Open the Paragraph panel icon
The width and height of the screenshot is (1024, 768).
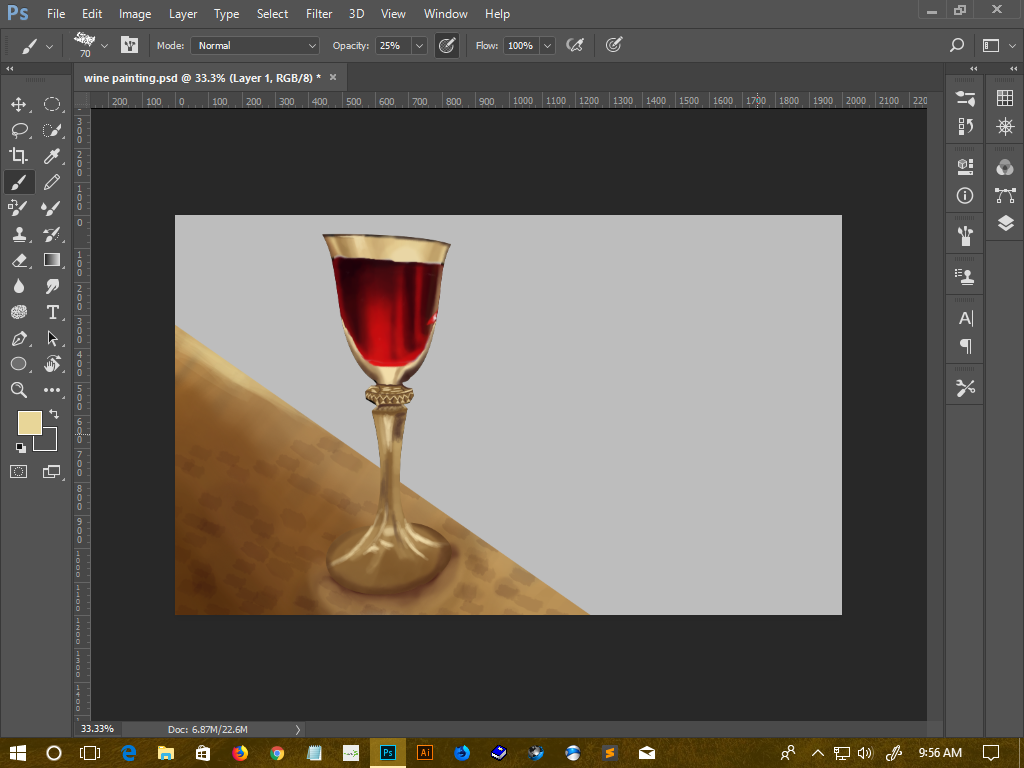click(965, 346)
